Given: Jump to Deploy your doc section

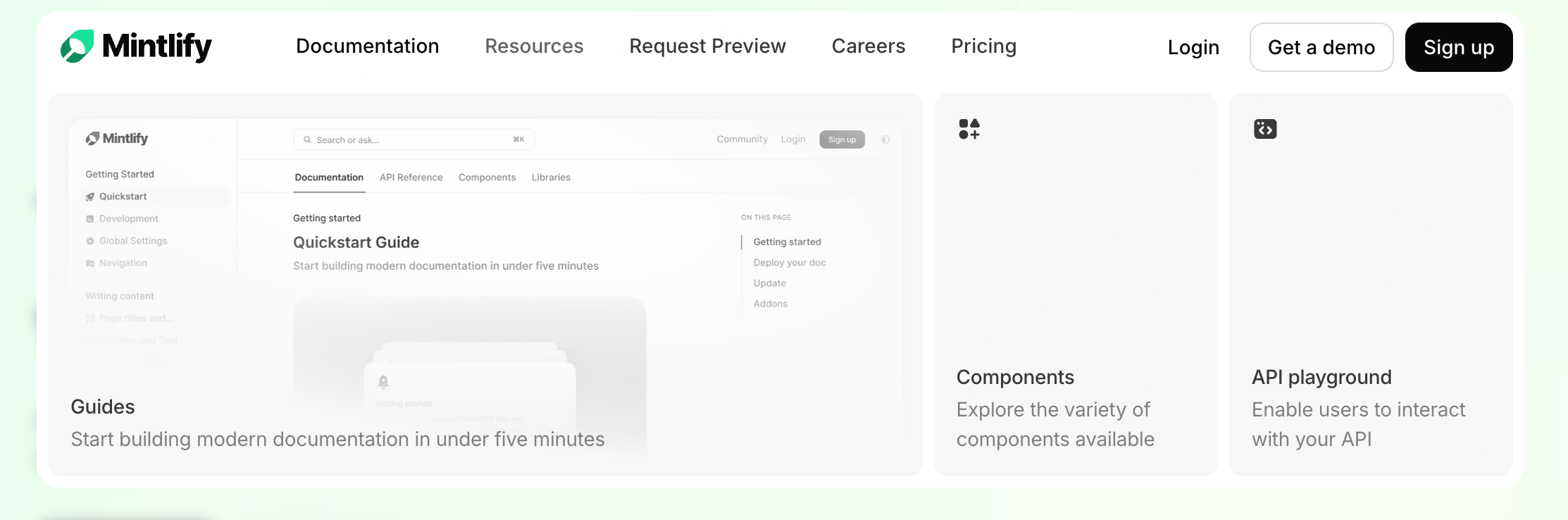Looking at the screenshot, I should [x=789, y=263].
